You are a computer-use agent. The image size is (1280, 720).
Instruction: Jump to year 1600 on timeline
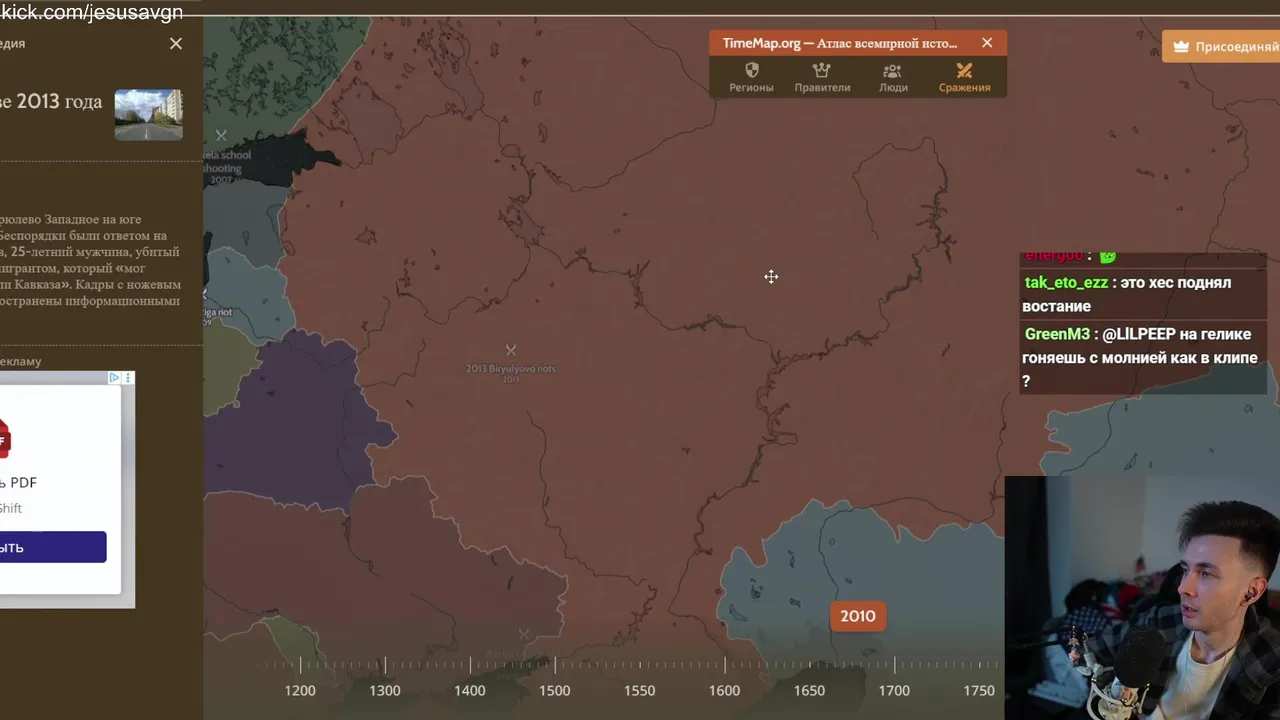(725, 690)
